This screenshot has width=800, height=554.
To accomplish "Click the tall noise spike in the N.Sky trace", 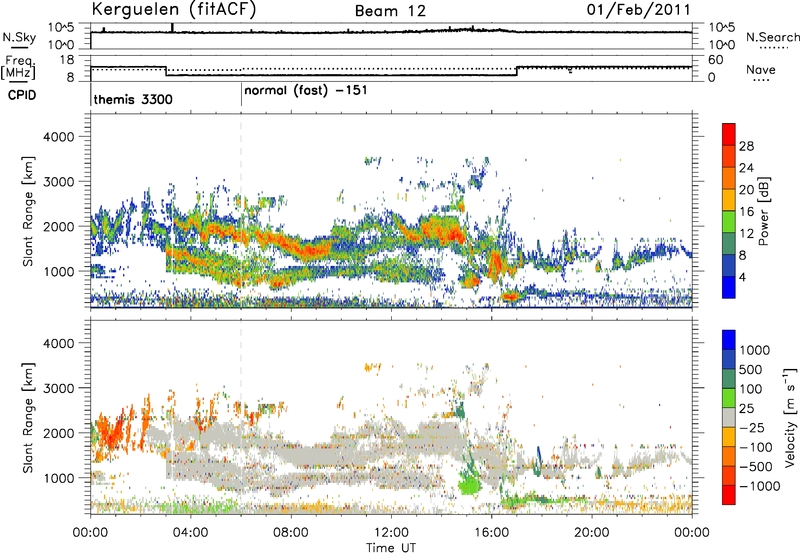I will [172, 28].
